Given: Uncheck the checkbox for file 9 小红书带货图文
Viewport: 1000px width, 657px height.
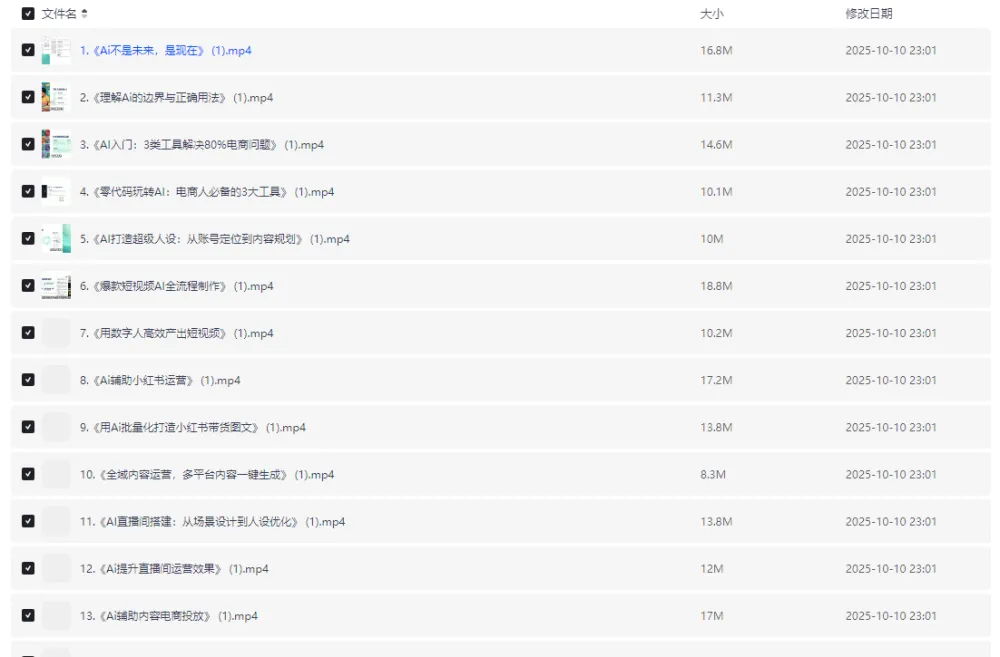Looking at the screenshot, I should 28,427.
